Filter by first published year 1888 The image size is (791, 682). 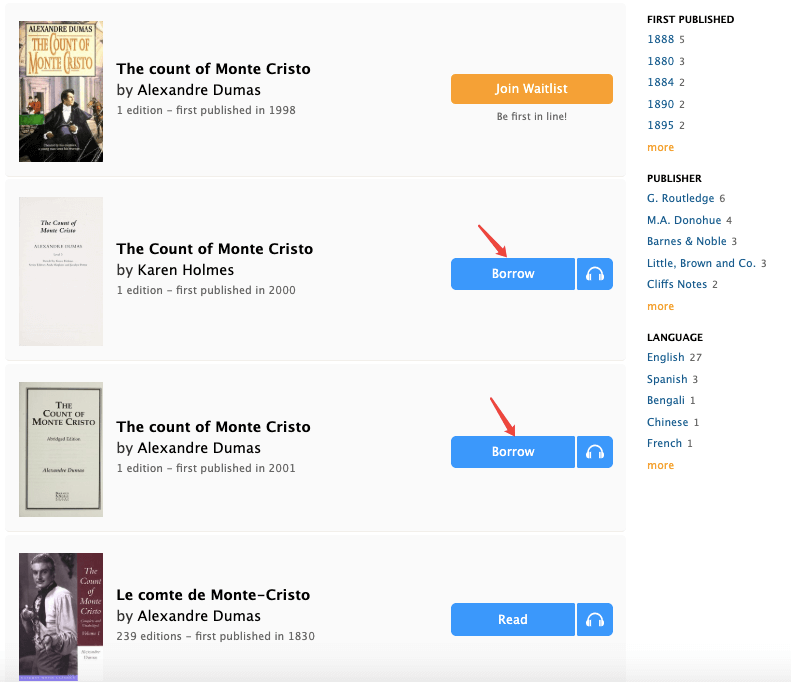click(660, 40)
